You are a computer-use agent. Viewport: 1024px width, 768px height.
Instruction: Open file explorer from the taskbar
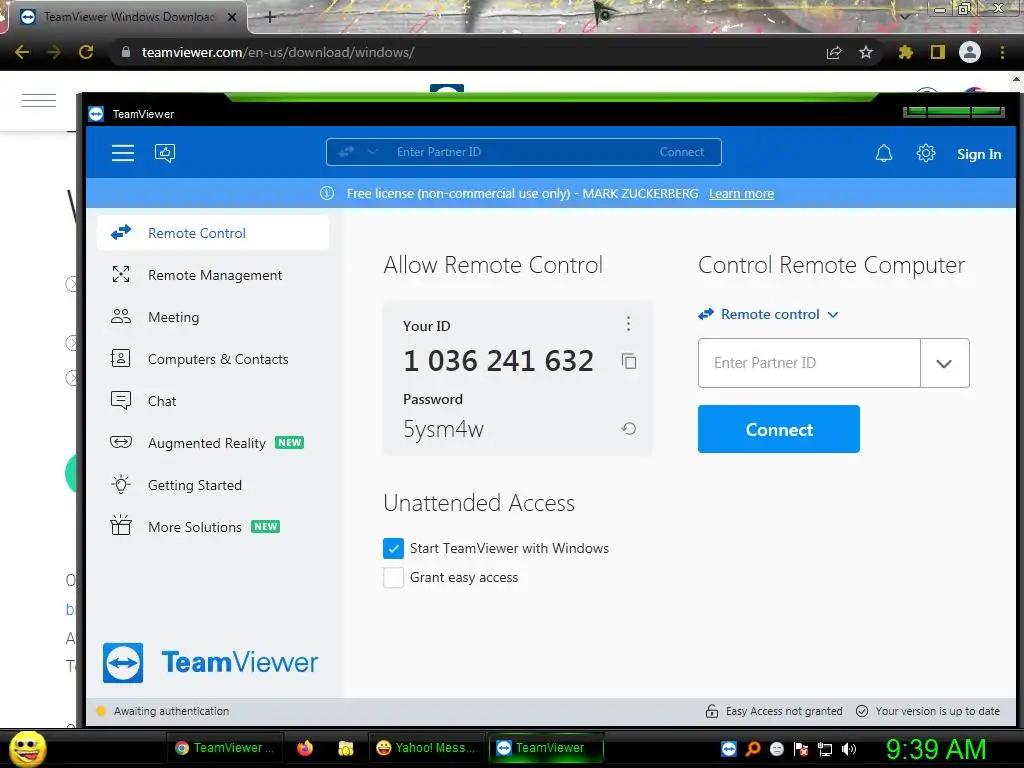click(345, 748)
